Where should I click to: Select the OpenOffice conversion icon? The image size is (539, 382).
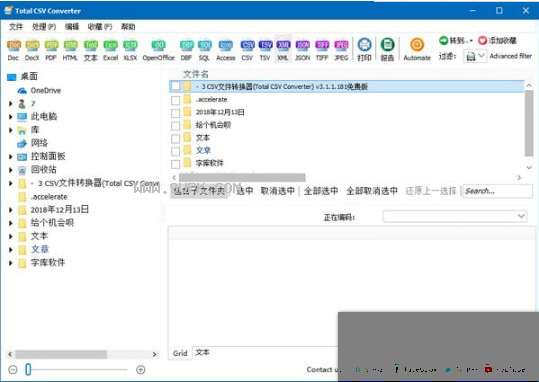coord(158,50)
